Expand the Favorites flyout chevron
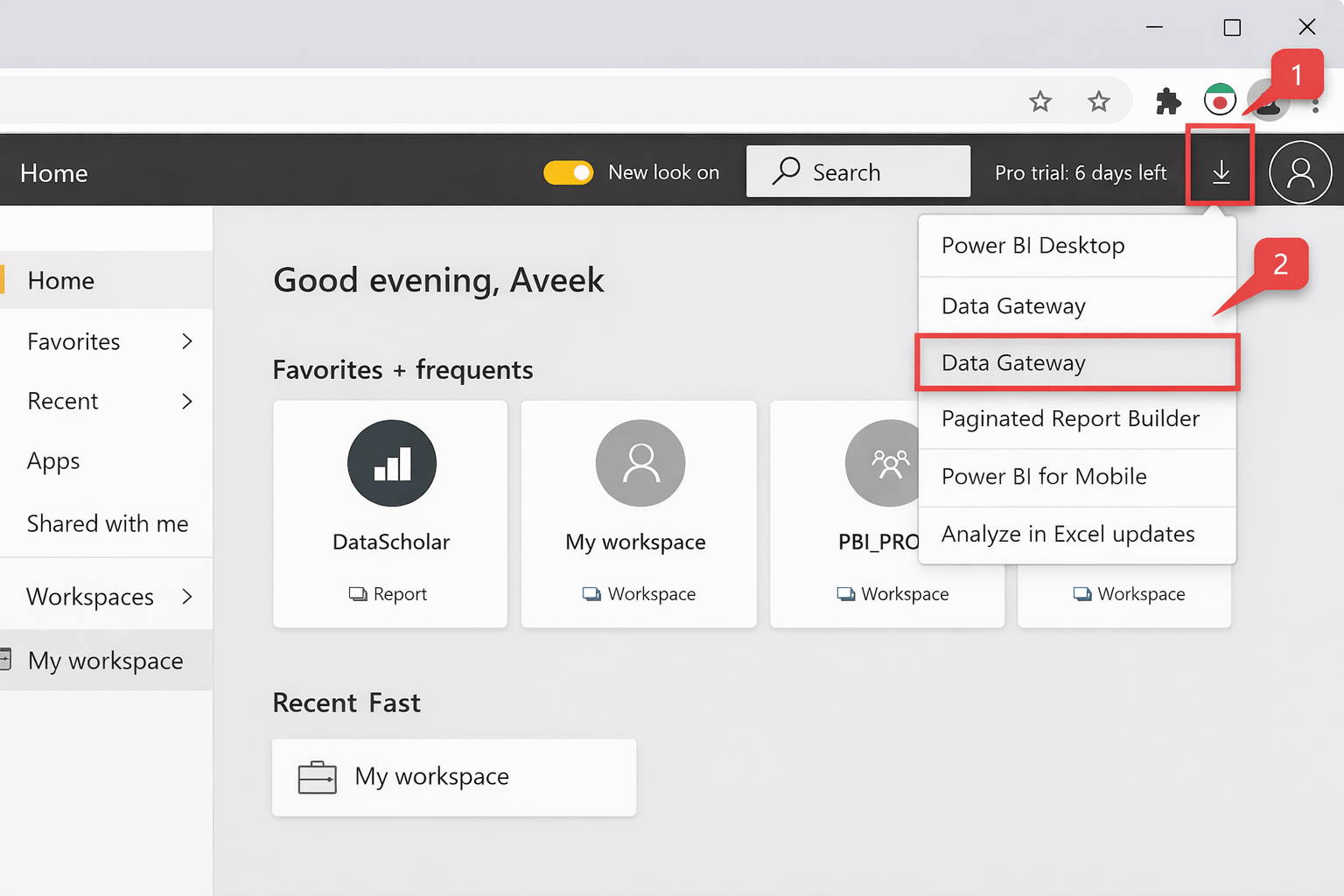Viewport: 1344px width, 896px height. coord(186,341)
